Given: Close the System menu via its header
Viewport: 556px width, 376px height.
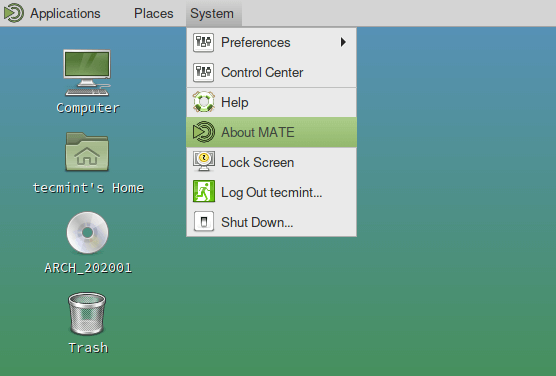Looking at the screenshot, I should pos(212,13).
